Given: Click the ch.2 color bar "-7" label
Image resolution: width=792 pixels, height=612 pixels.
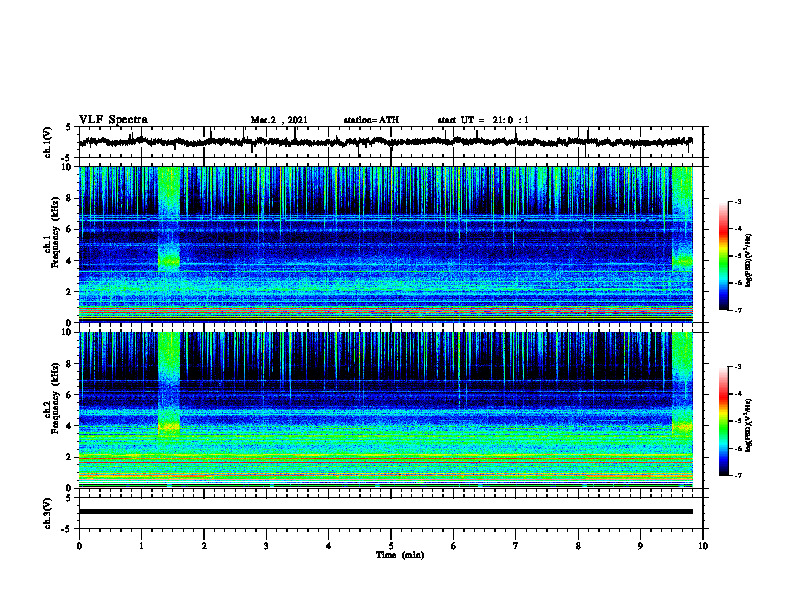Looking at the screenshot, I should 738,475.
